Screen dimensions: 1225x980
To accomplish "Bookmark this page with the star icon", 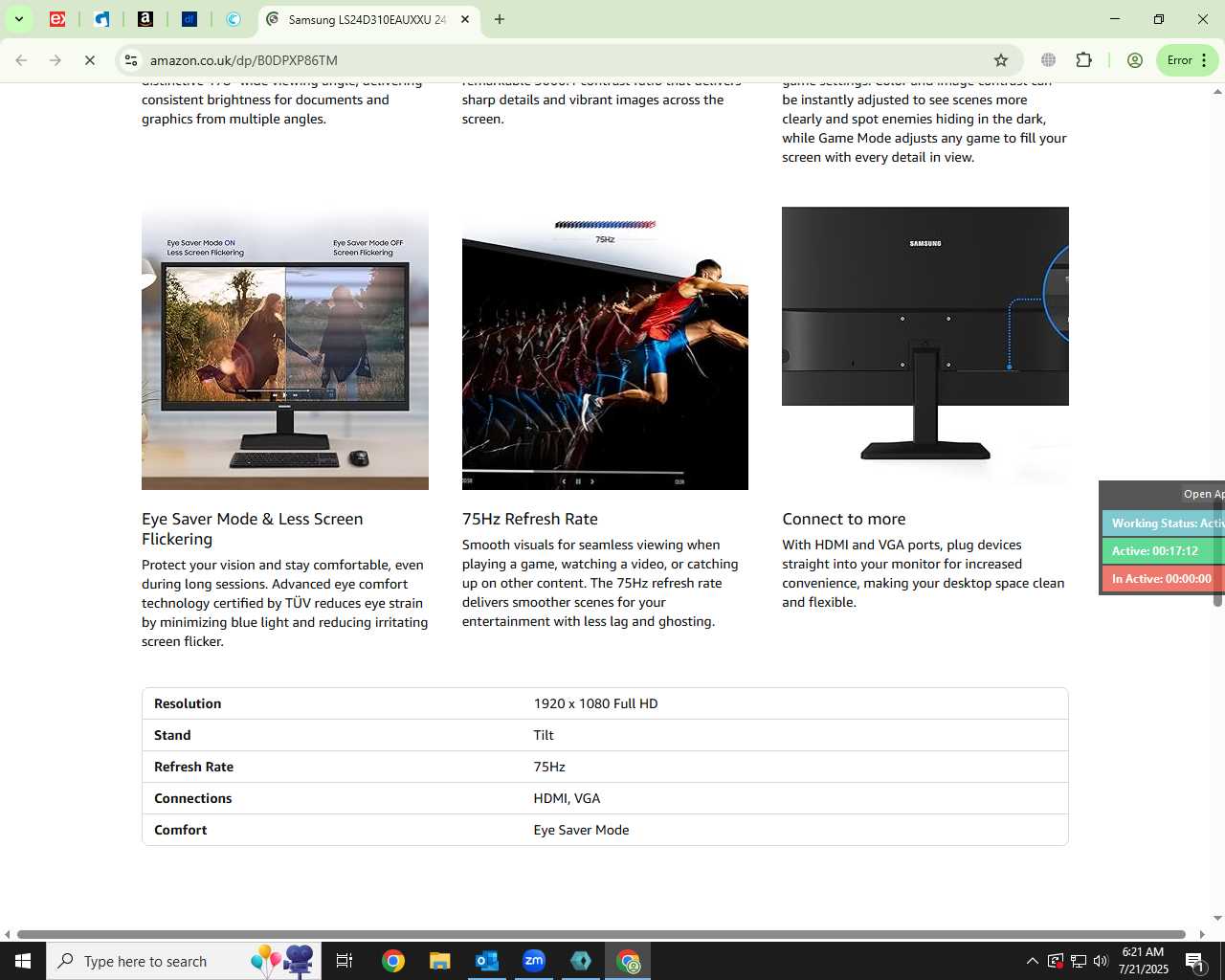I will 1001,60.
